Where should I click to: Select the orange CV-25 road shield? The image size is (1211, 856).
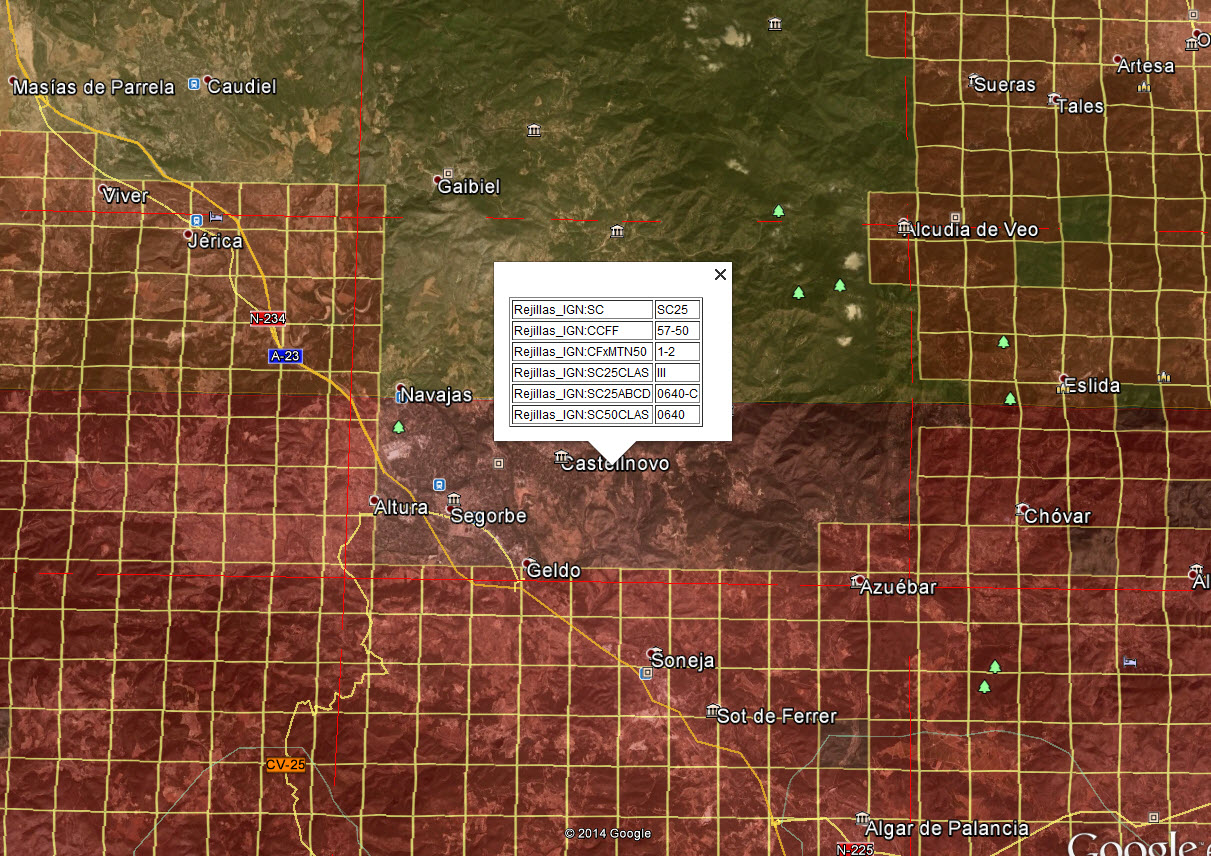pos(285,764)
